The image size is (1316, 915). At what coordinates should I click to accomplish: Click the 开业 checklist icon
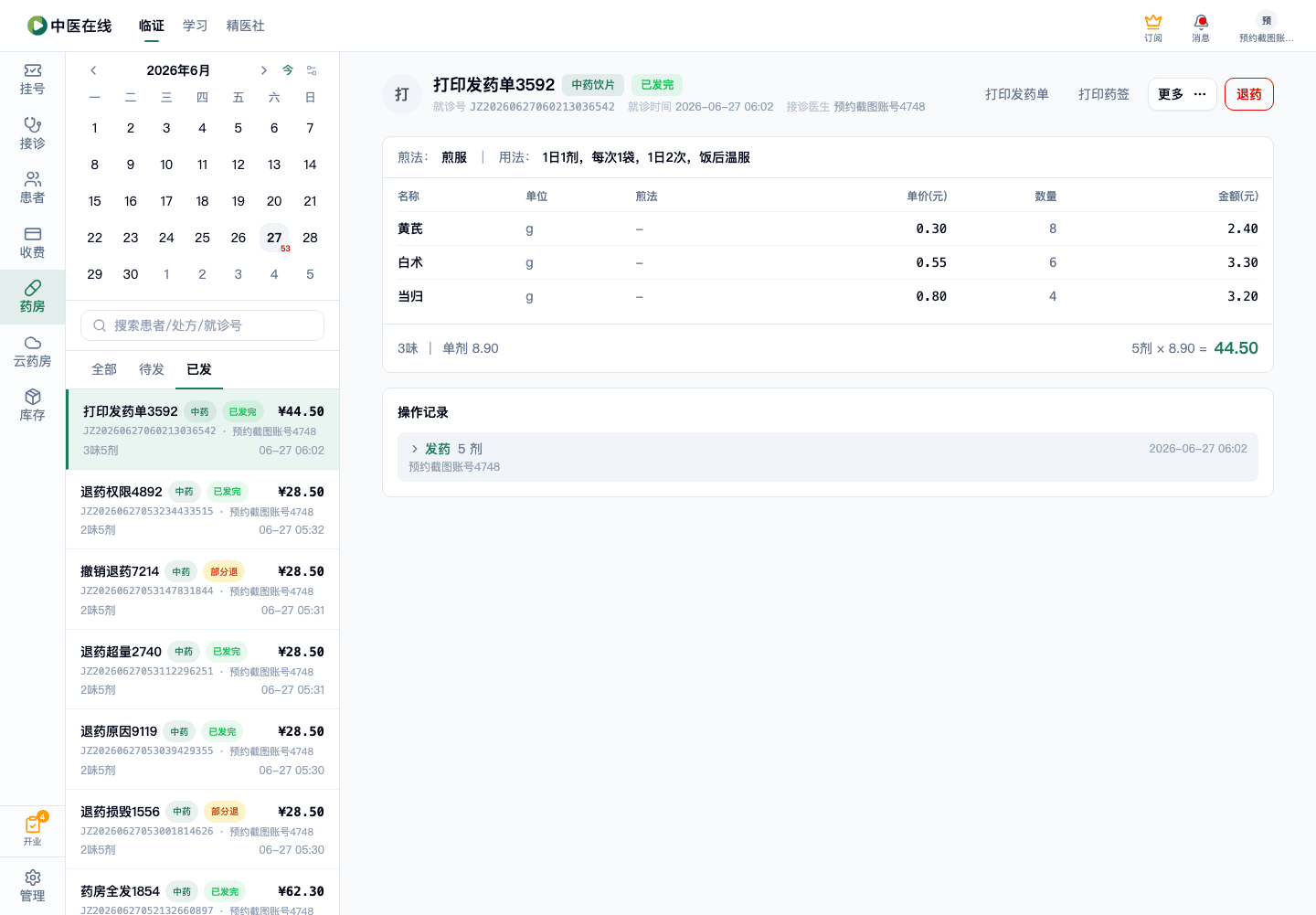tap(33, 830)
